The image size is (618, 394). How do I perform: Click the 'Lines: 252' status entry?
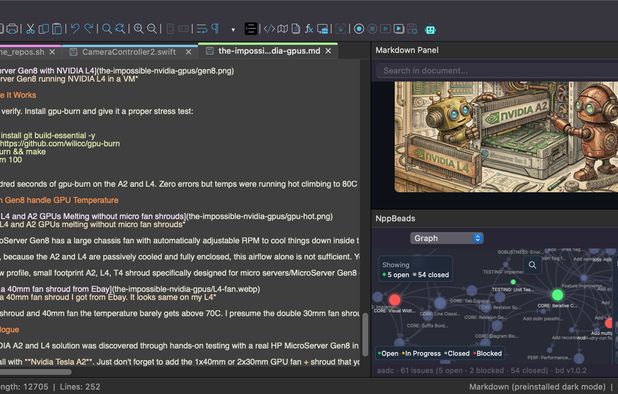[80, 387]
